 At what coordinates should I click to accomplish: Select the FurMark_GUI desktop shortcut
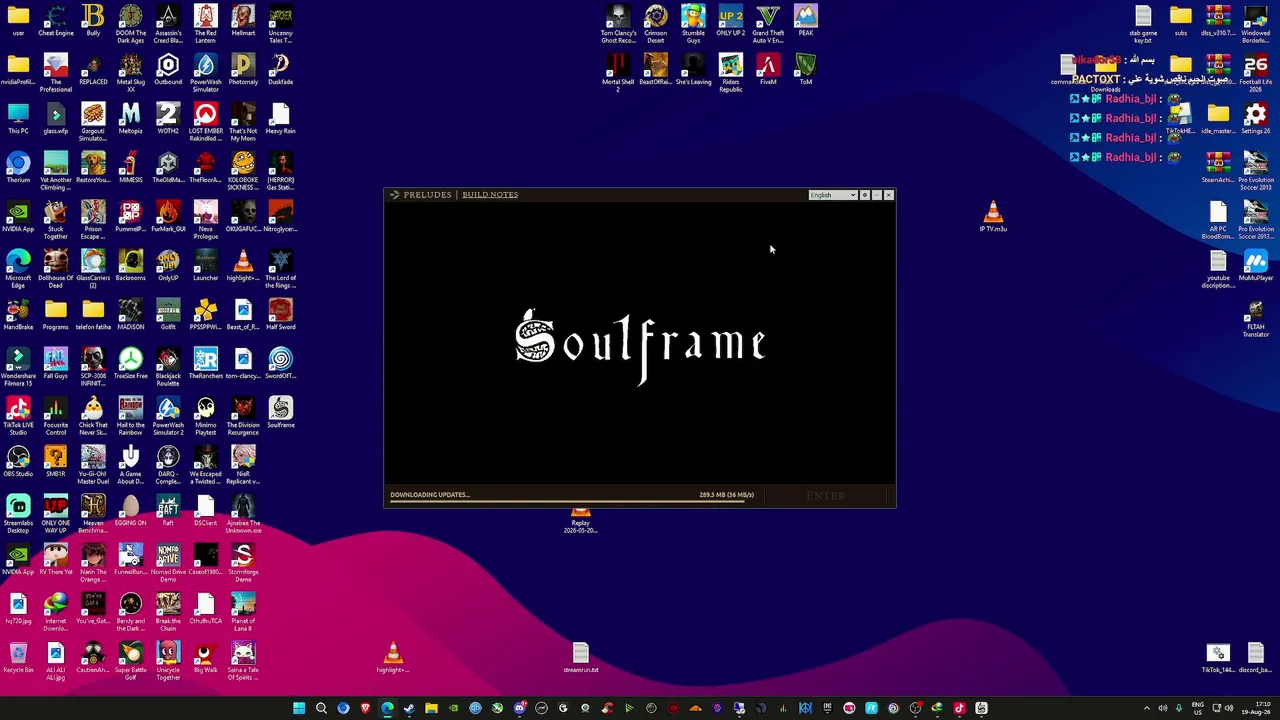168,217
